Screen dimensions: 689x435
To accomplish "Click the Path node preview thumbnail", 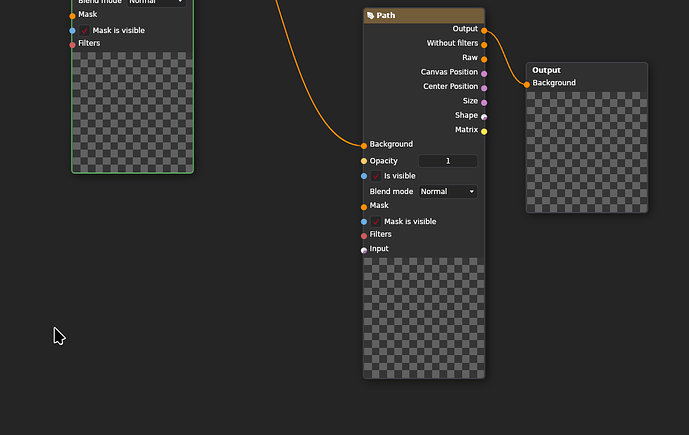I will pyautogui.click(x=424, y=317).
